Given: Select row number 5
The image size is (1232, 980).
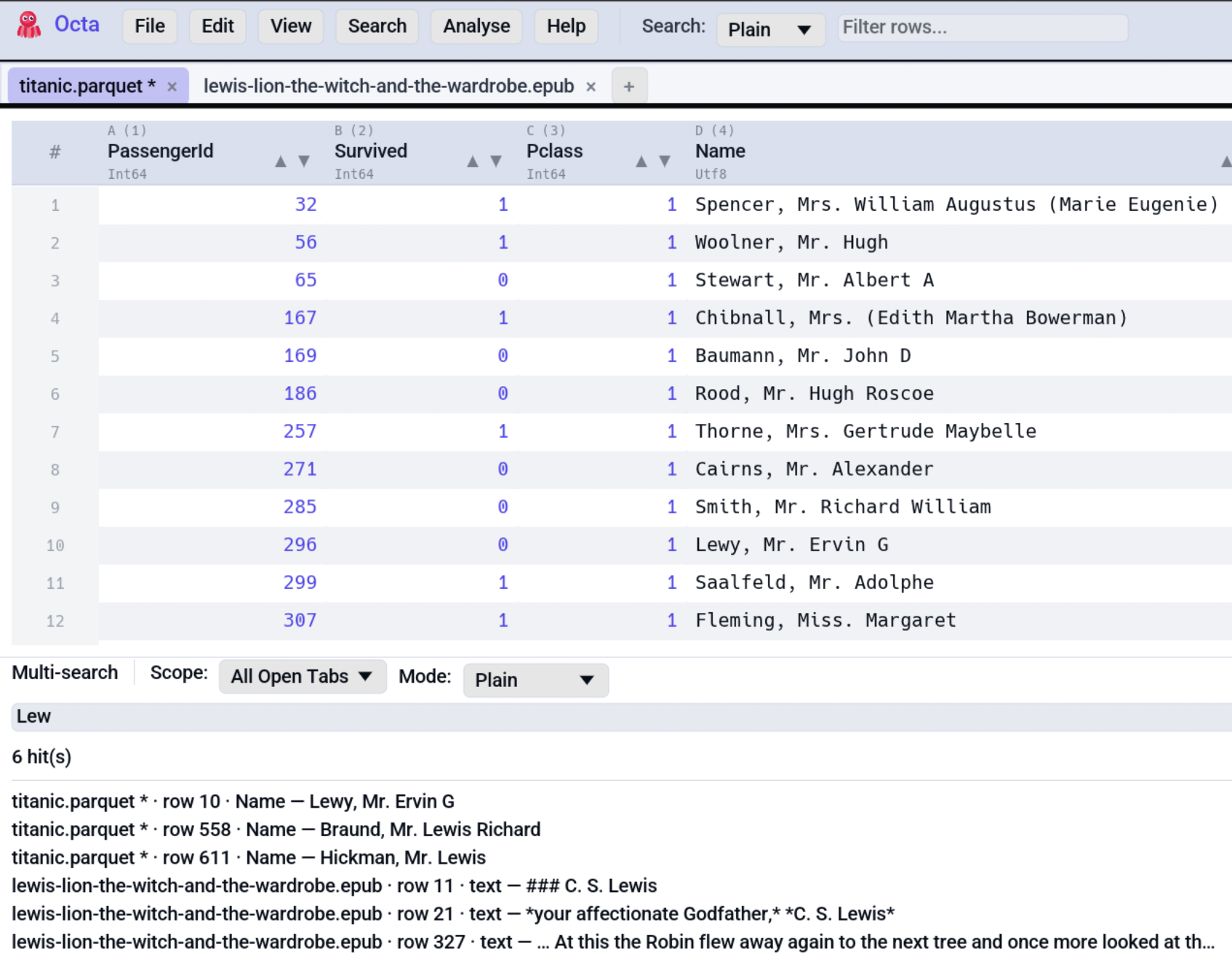Looking at the screenshot, I should pyautogui.click(x=55, y=356).
